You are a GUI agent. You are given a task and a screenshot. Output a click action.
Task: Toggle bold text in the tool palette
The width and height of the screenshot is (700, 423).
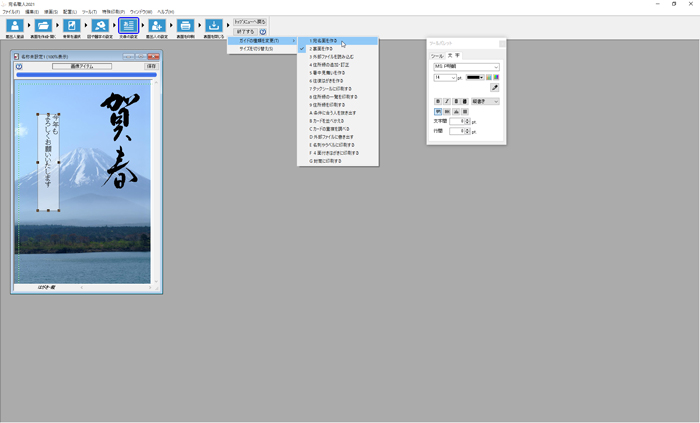click(438, 101)
